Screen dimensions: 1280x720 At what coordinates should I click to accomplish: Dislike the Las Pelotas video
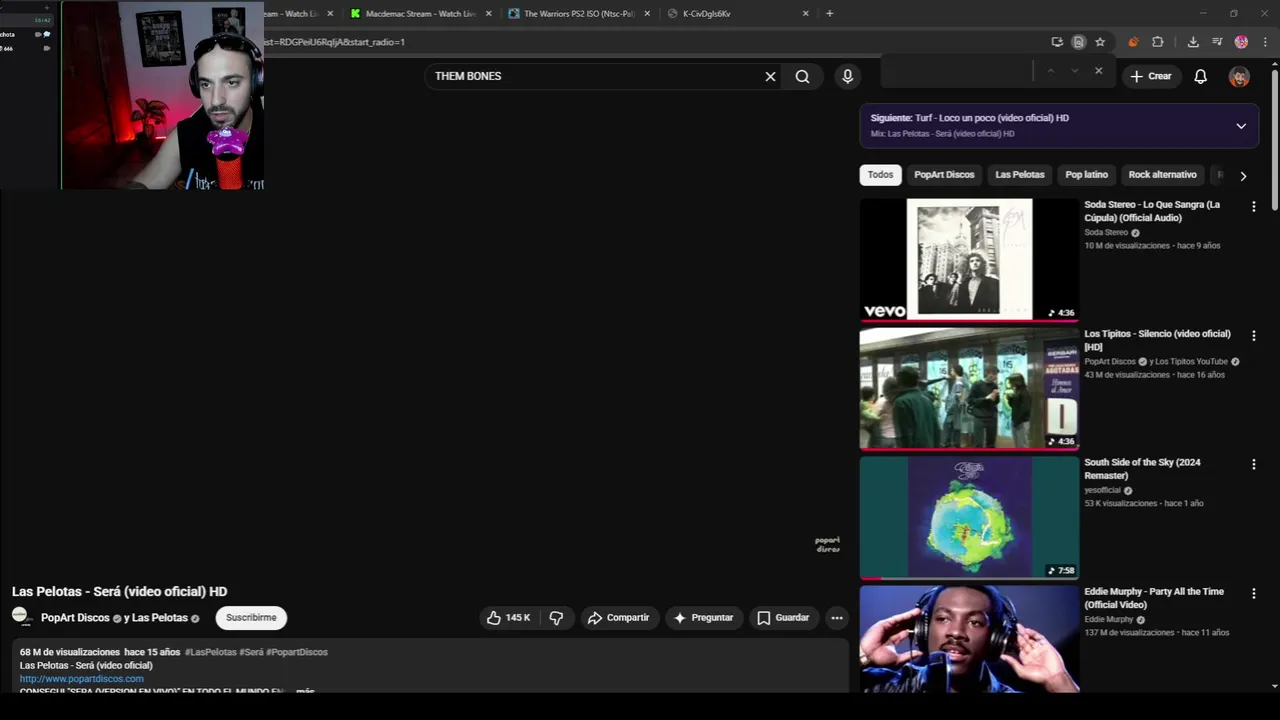point(556,618)
